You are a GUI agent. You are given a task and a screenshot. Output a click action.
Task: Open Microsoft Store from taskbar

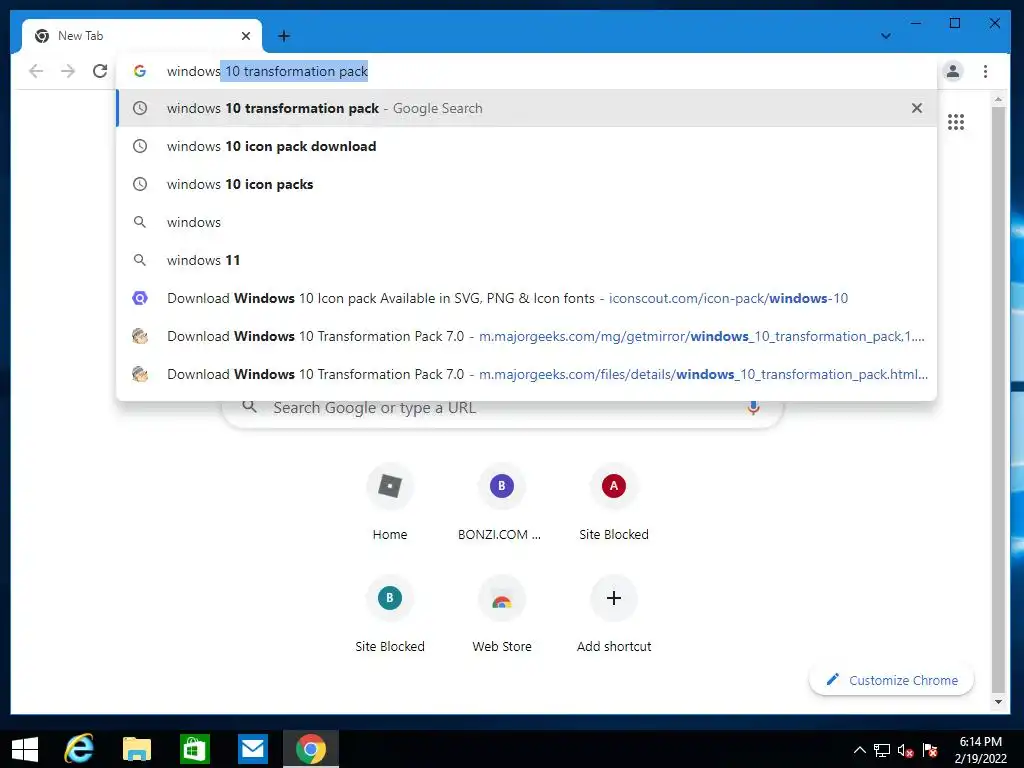coord(194,749)
